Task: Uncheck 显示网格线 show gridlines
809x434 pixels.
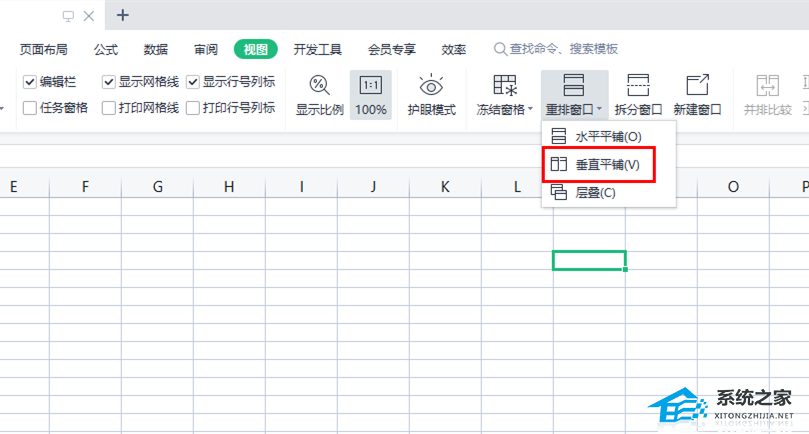Action: [108, 82]
